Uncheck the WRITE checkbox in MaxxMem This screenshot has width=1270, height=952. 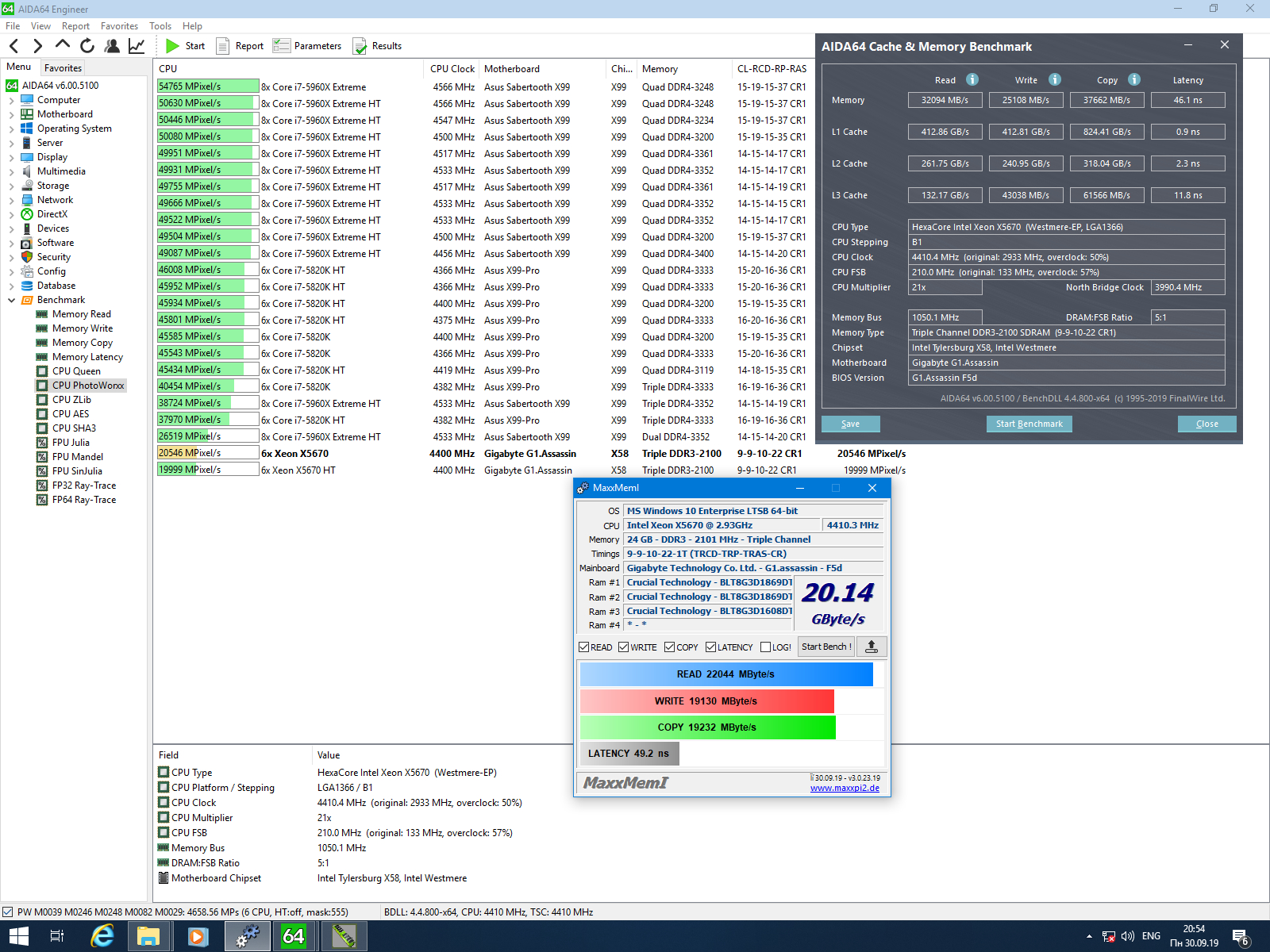click(x=624, y=647)
